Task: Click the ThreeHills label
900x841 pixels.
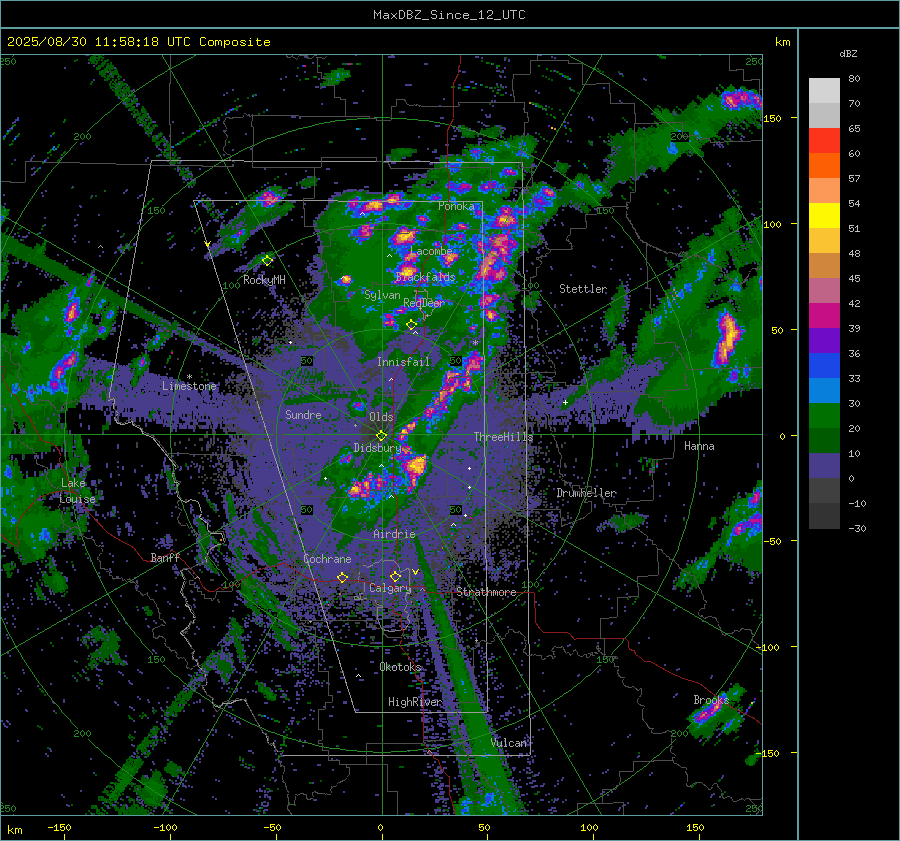Action: click(503, 437)
